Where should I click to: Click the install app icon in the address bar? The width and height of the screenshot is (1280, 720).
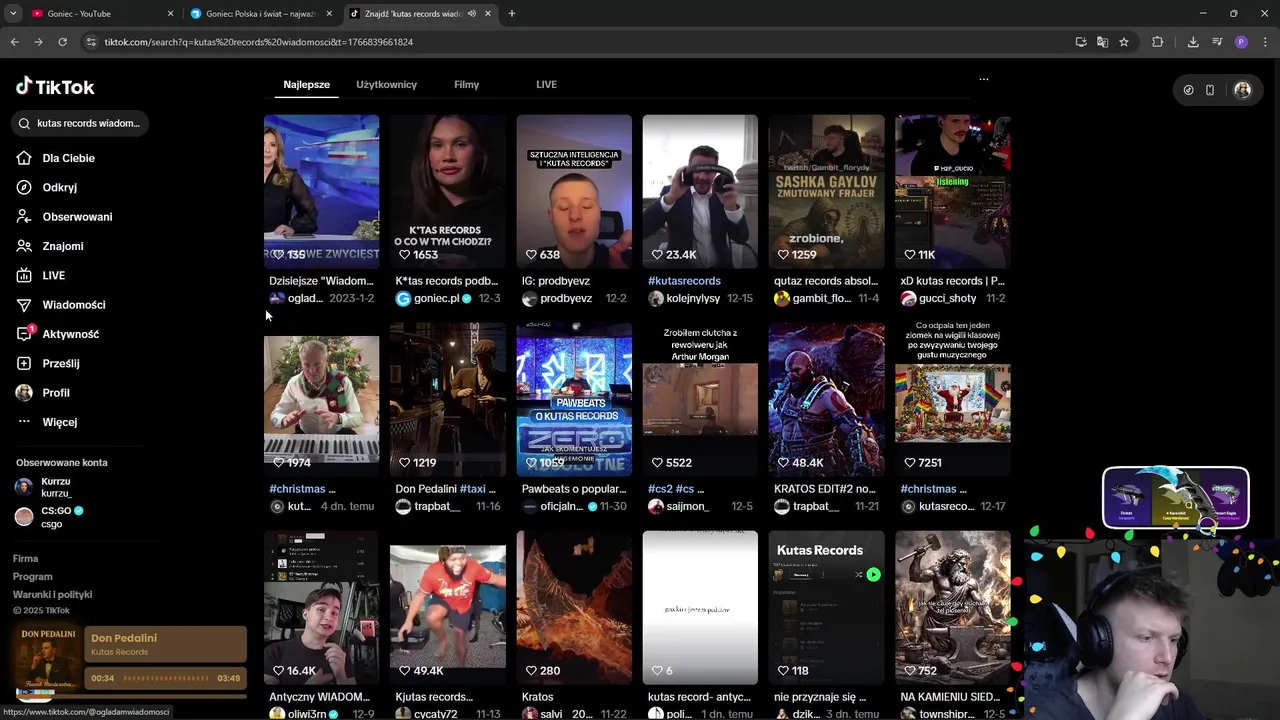(x=1081, y=42)
